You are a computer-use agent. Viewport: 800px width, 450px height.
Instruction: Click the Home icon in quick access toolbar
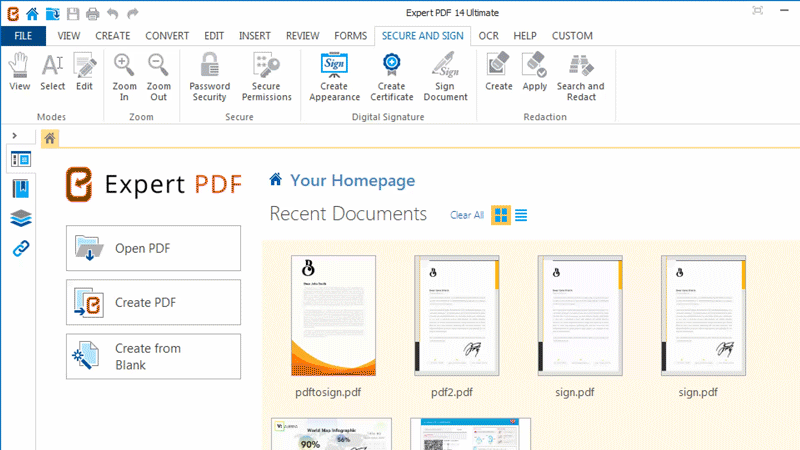point(32,14)
